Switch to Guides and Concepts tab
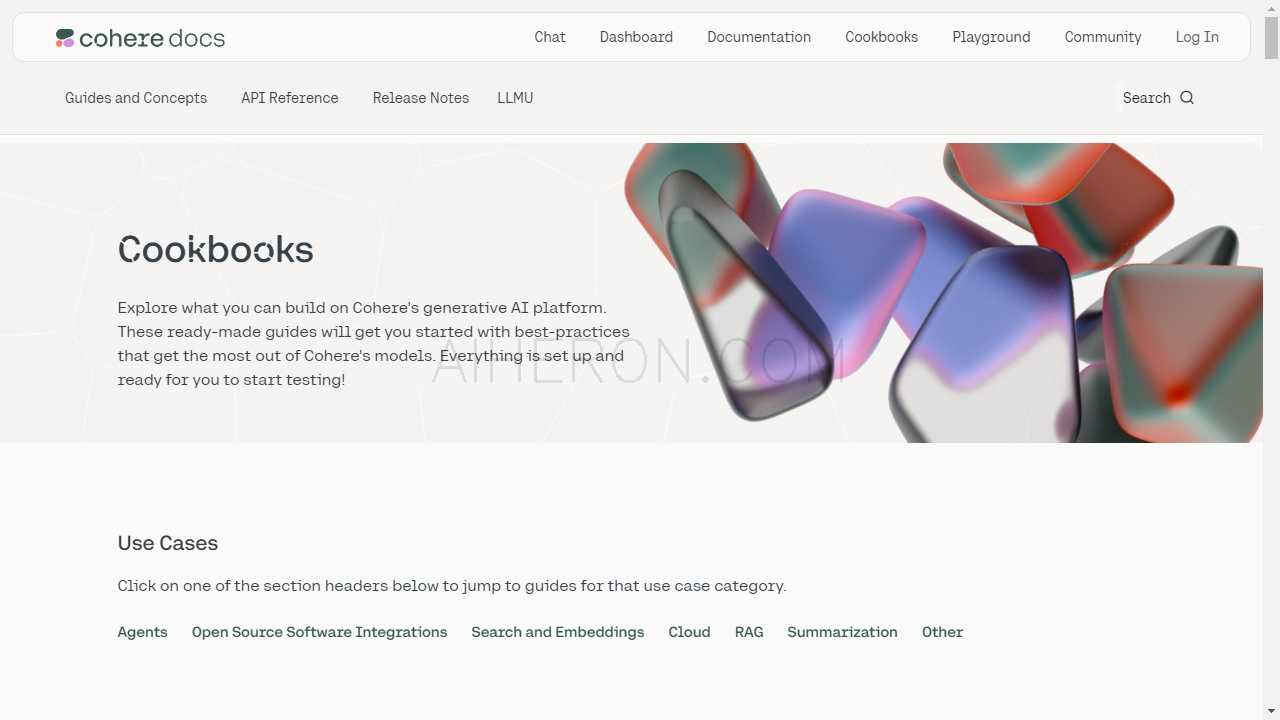This screenshot has height=720, width=1280. point(136,98)
